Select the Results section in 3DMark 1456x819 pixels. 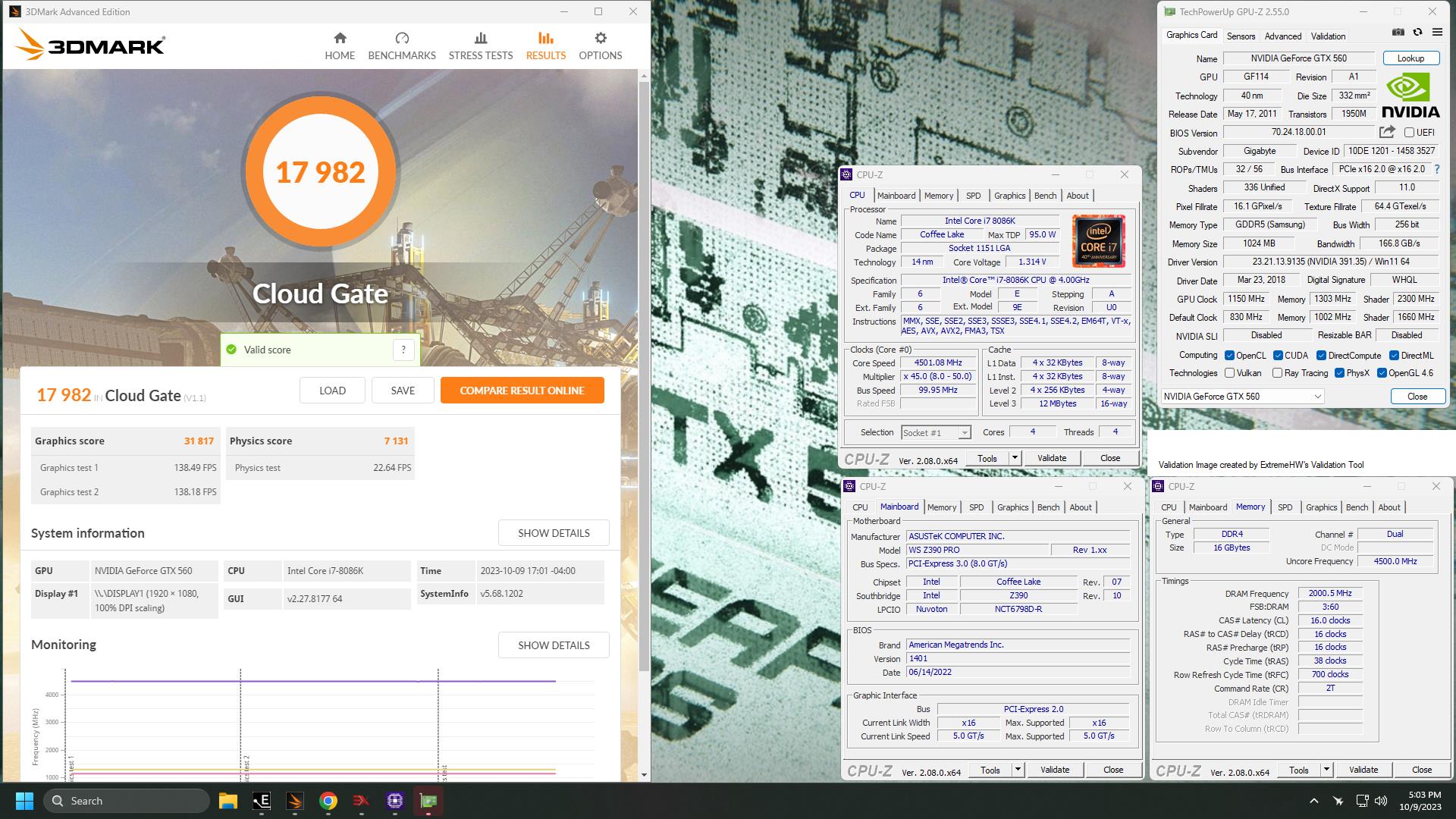[x=546, y=46]
